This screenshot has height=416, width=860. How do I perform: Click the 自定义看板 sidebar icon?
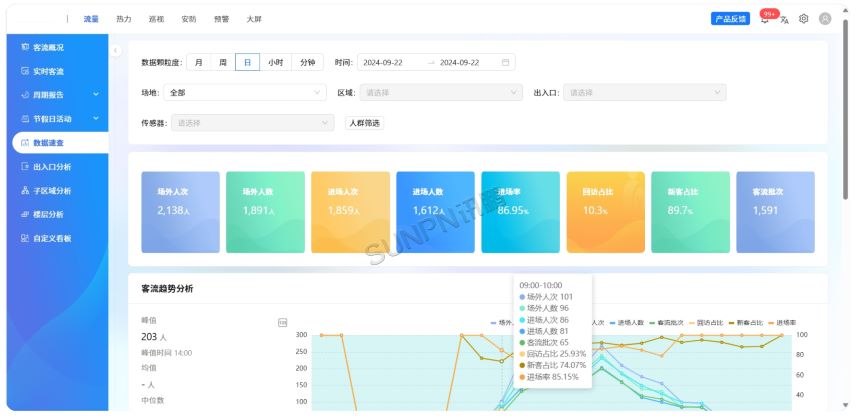(x=25, y=238)
